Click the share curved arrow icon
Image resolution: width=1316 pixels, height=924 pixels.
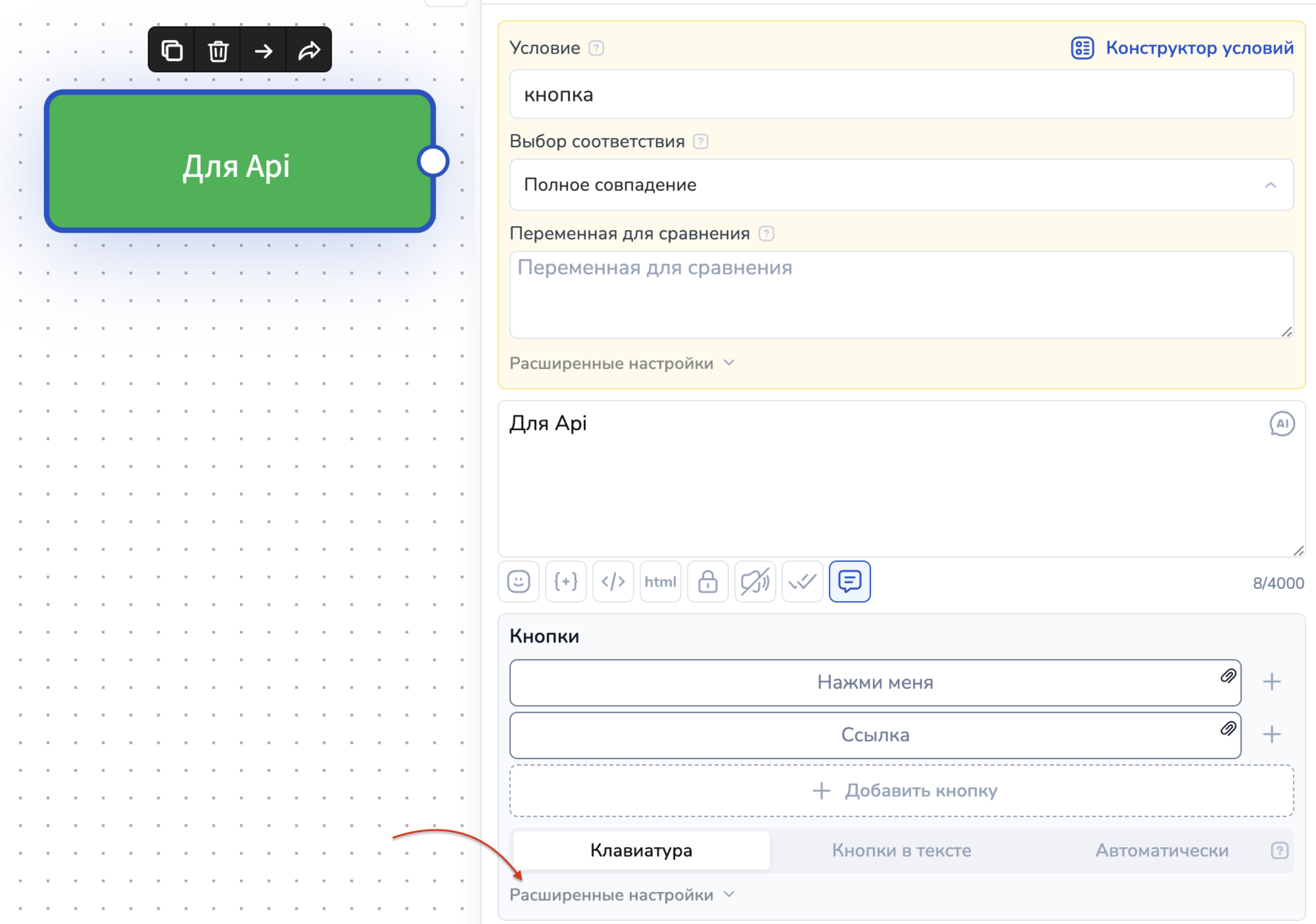click(x=309, y=51)
